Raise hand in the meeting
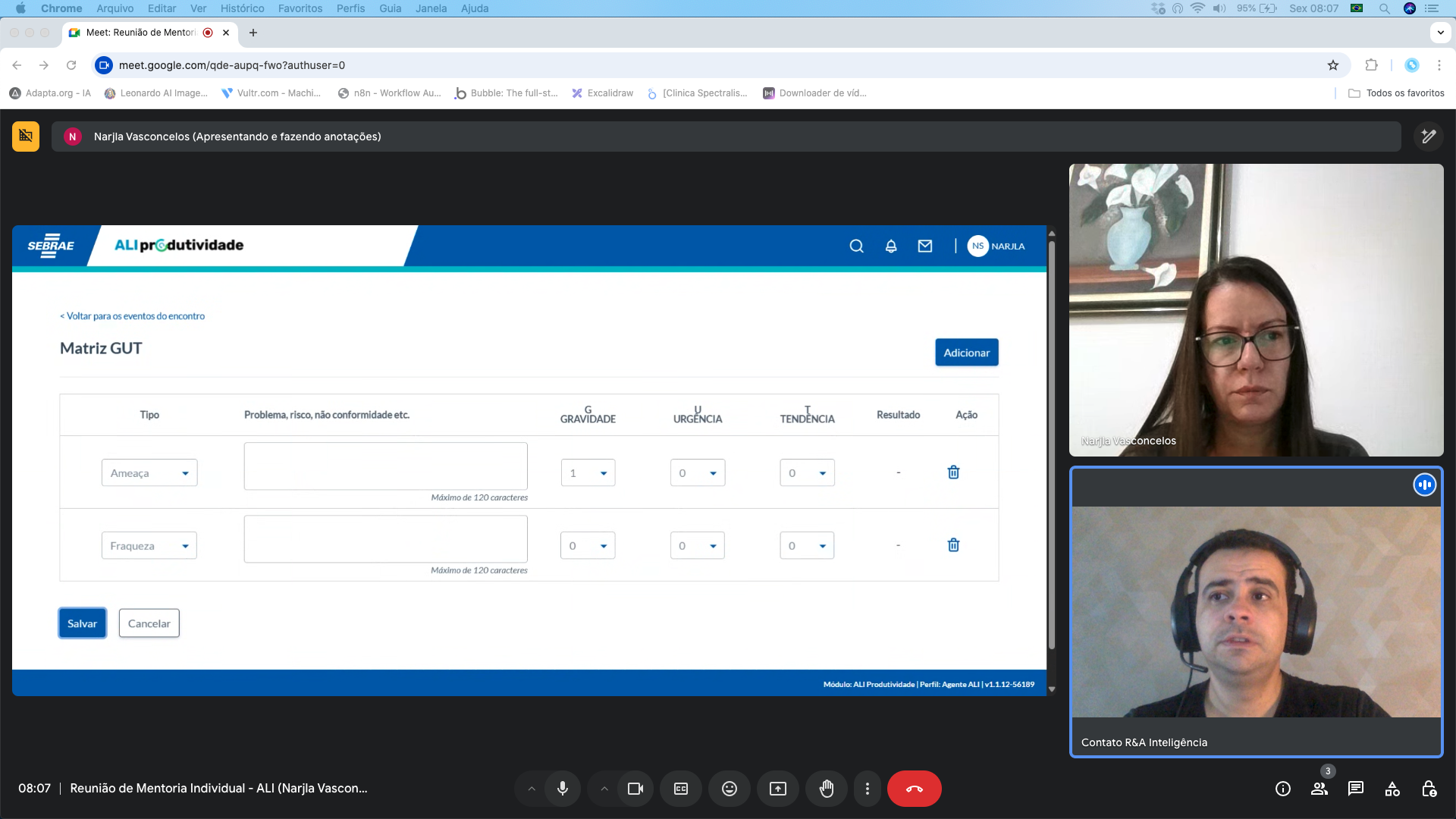 826,789
